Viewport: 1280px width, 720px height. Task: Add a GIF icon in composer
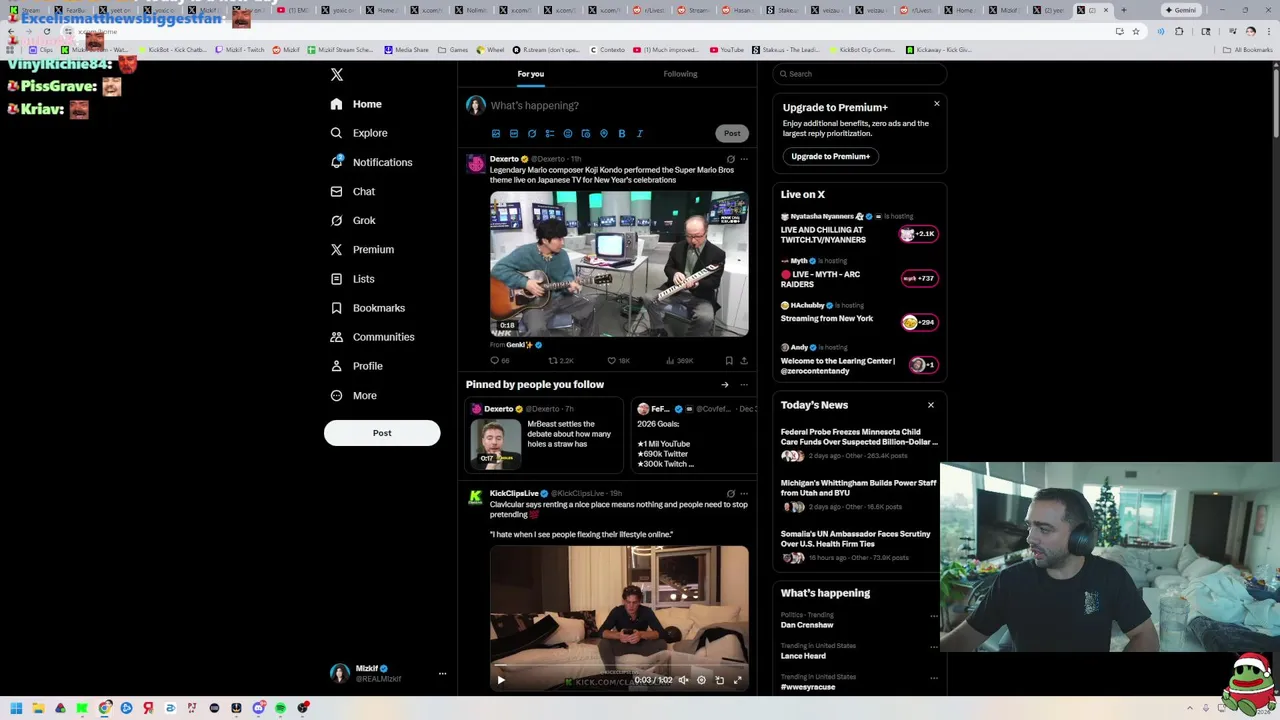(x=514, y=133)
